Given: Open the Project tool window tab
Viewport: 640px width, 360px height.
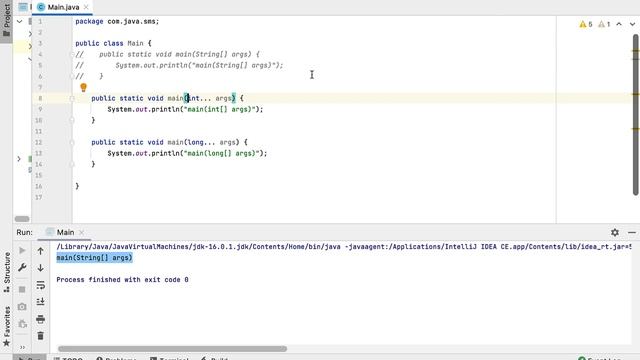Looking at the screenshot, I should (6, 20).
